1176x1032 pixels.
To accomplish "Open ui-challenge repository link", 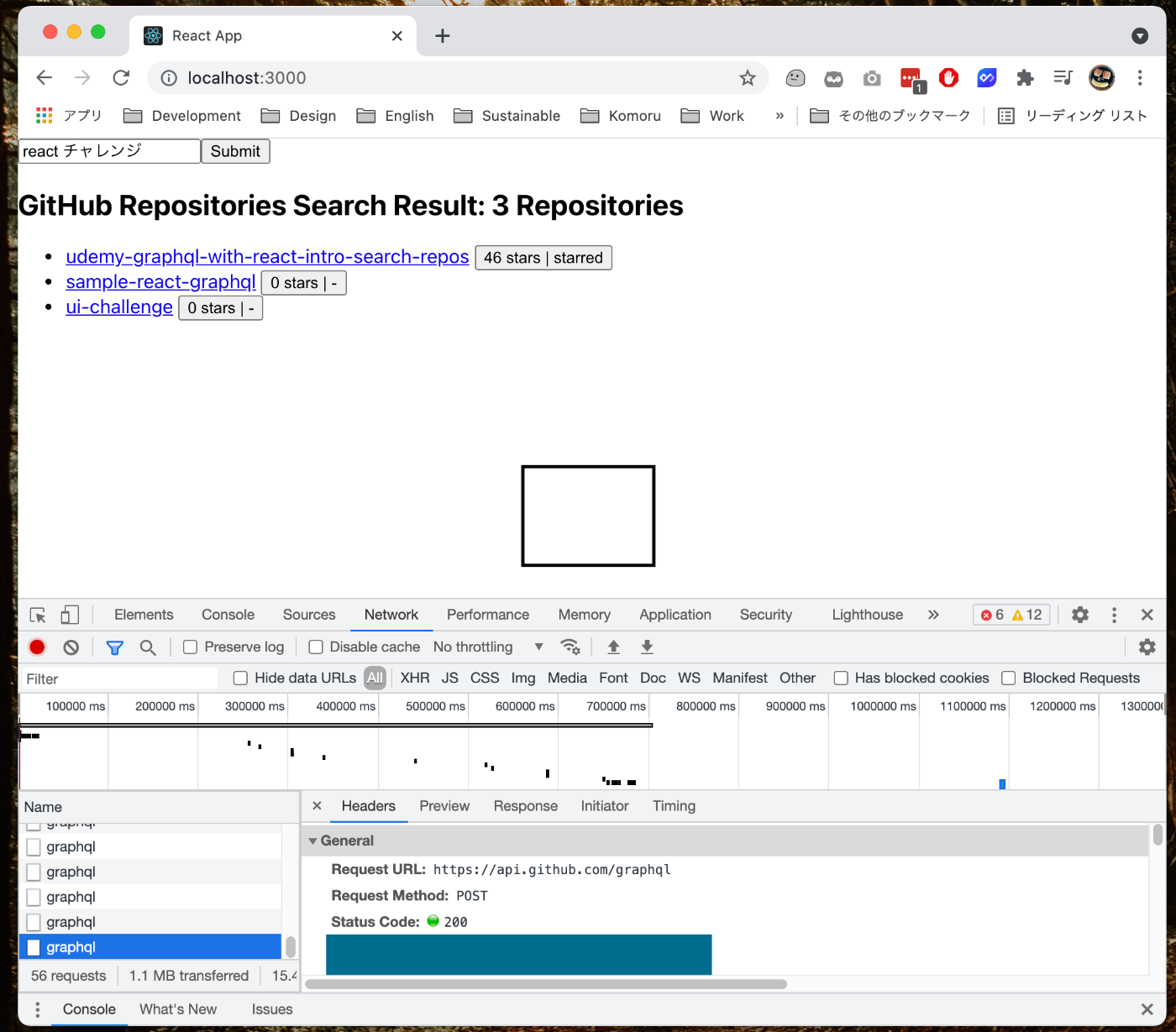I will pos(119,307).
